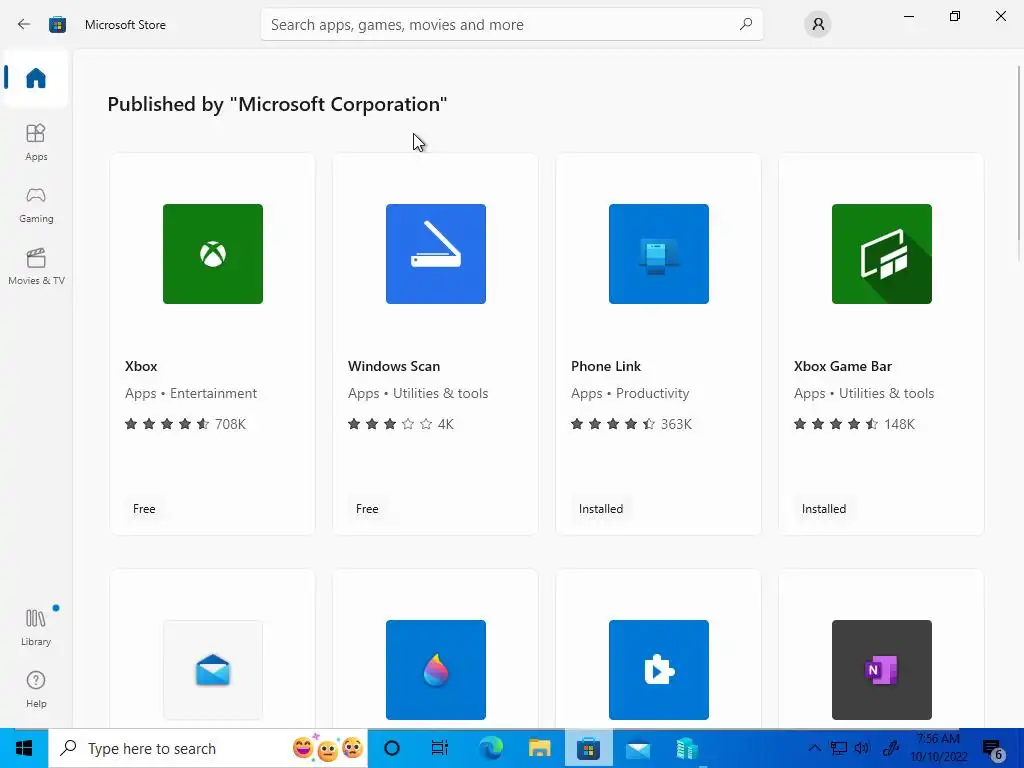The width and height of the screenshot is (1024, 768).
Task: Open the taskbar clock showing 7:56 AM
Action: 938,748
